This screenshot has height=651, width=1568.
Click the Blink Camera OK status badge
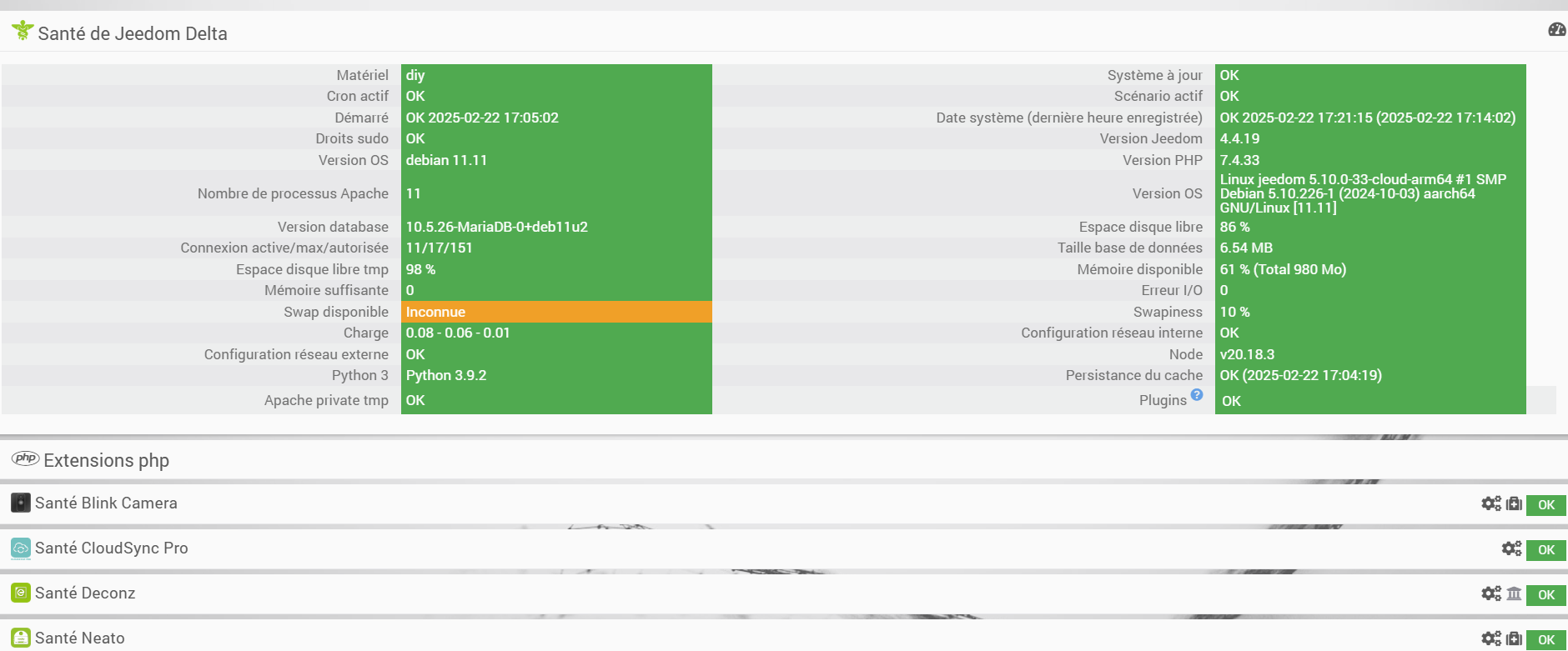(1545, 504)
